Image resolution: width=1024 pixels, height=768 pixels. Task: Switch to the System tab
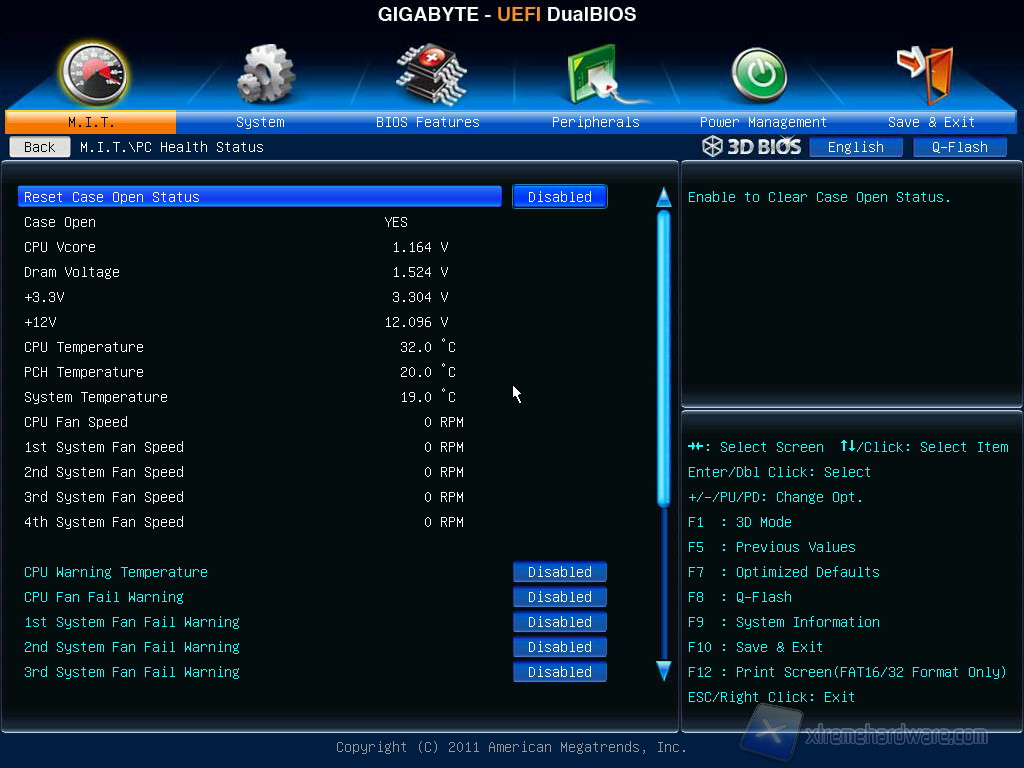260,122
